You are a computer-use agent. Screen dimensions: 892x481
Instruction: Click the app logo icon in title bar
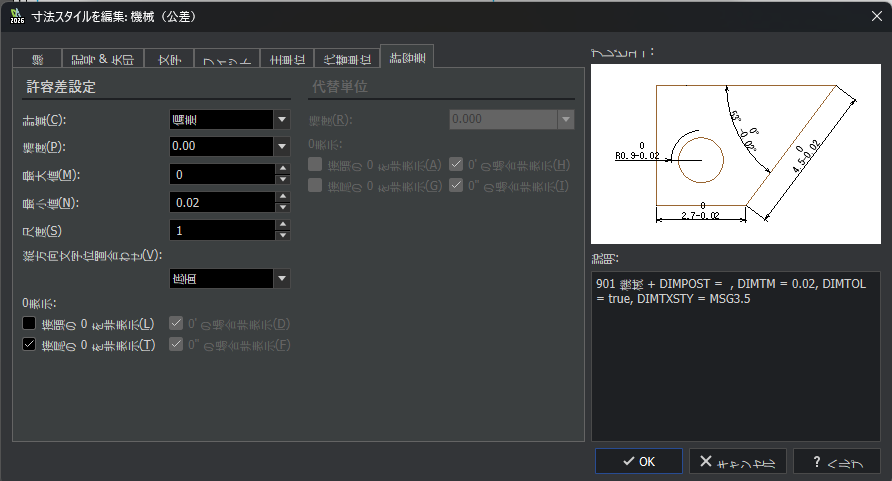(x=15, y=15)
